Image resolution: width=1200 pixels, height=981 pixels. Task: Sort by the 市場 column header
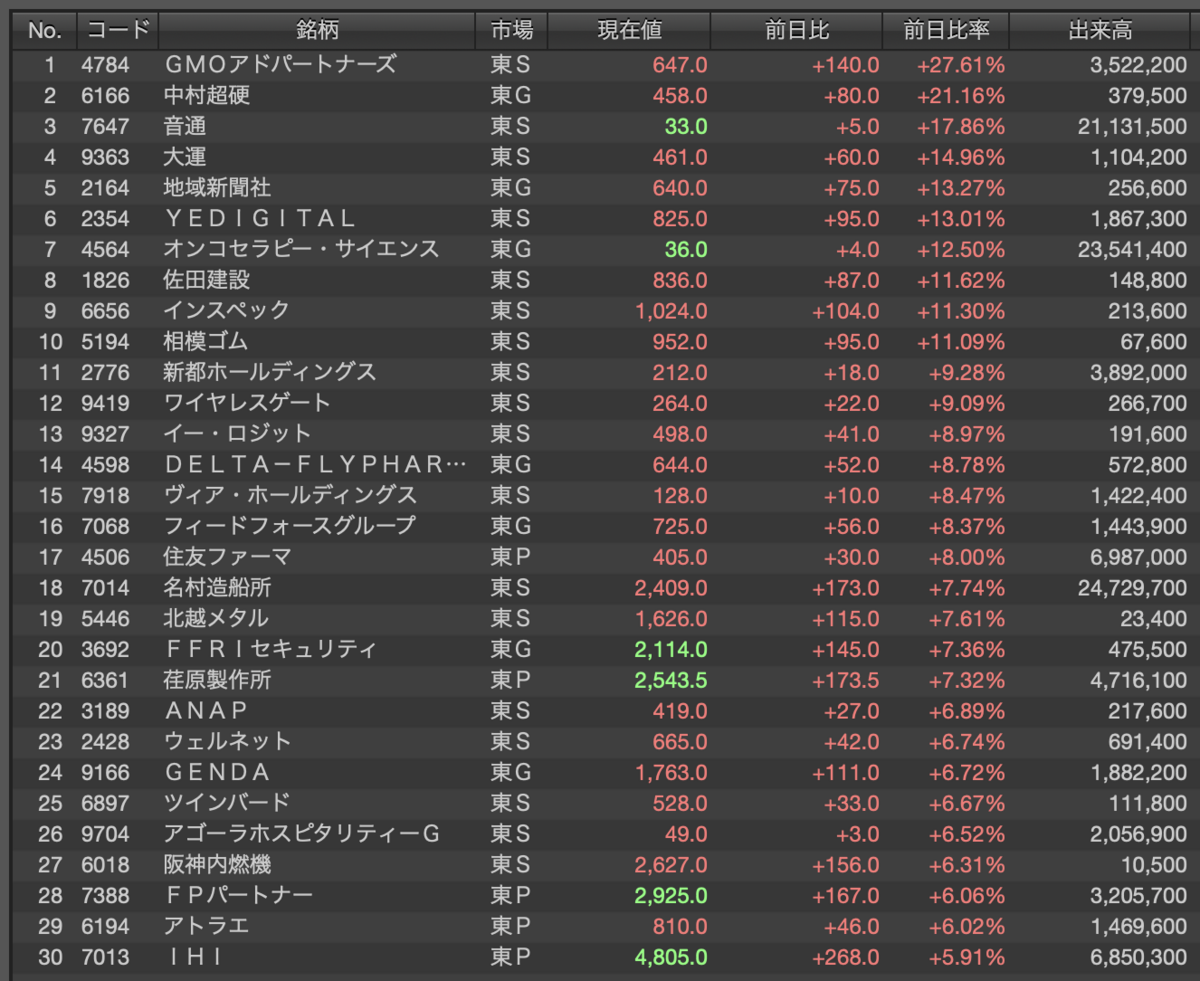click(512, 31)
